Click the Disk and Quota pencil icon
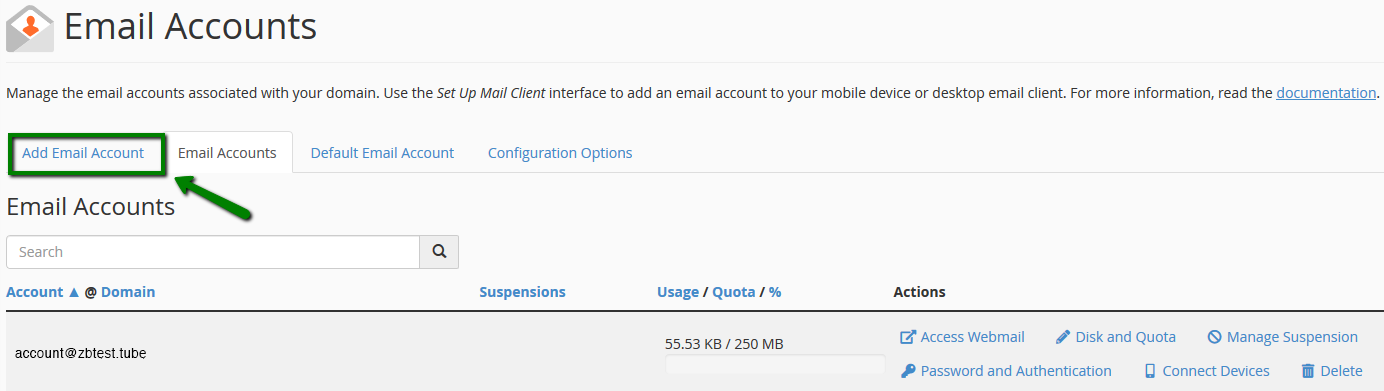 click(x=1063, y=337)
